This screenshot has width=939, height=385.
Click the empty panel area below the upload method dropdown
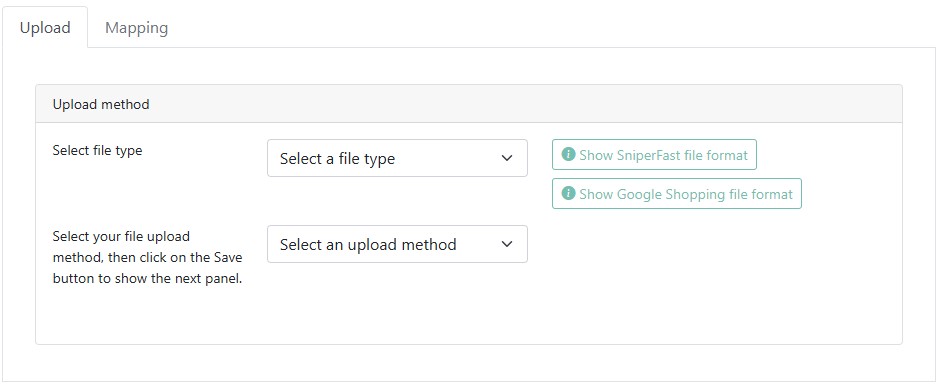(x=469, y=305)
